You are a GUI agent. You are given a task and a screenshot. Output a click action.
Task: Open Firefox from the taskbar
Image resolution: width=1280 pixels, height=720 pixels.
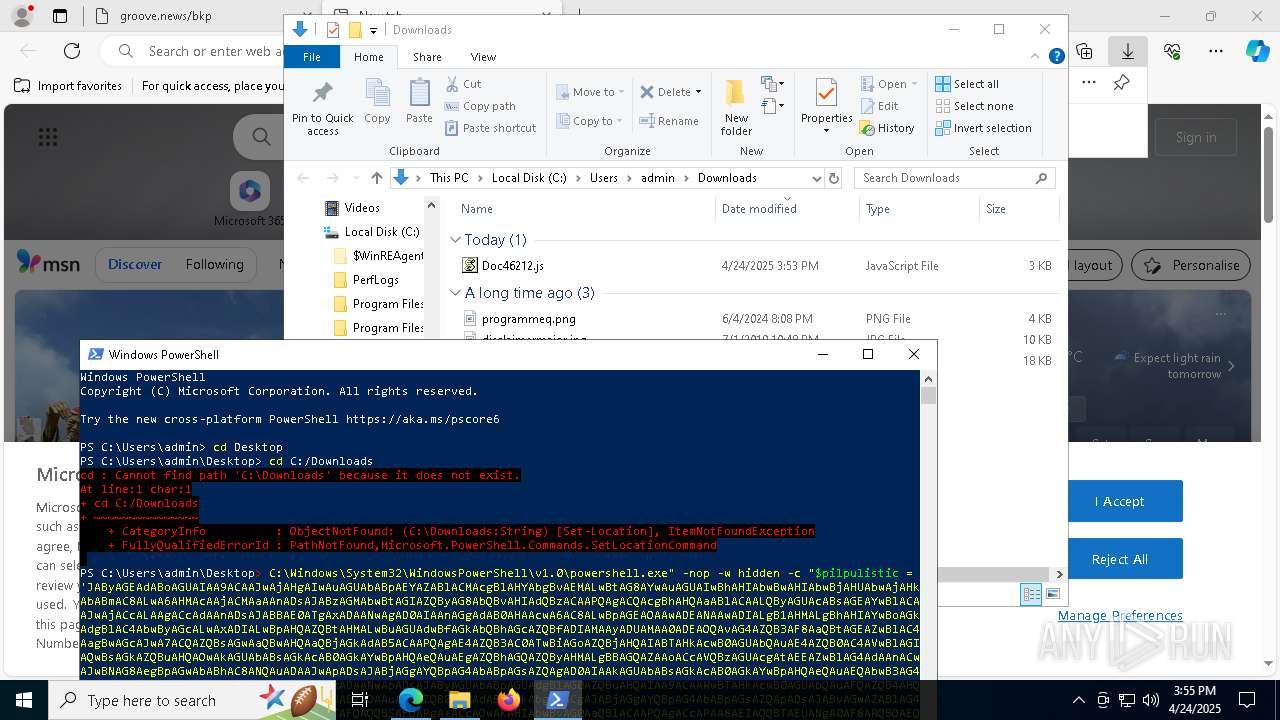pyautogui.click(x=509, y=700)
